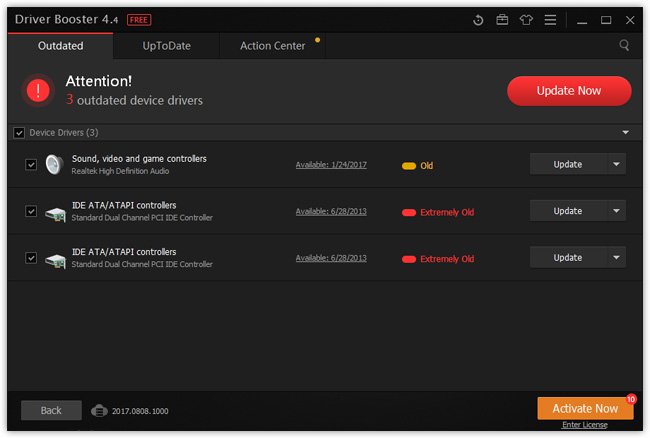This screenshot has width=650, height=438.
Task: Click the database version icon near 2017.0808.1000
Action: tap(99, 411)
